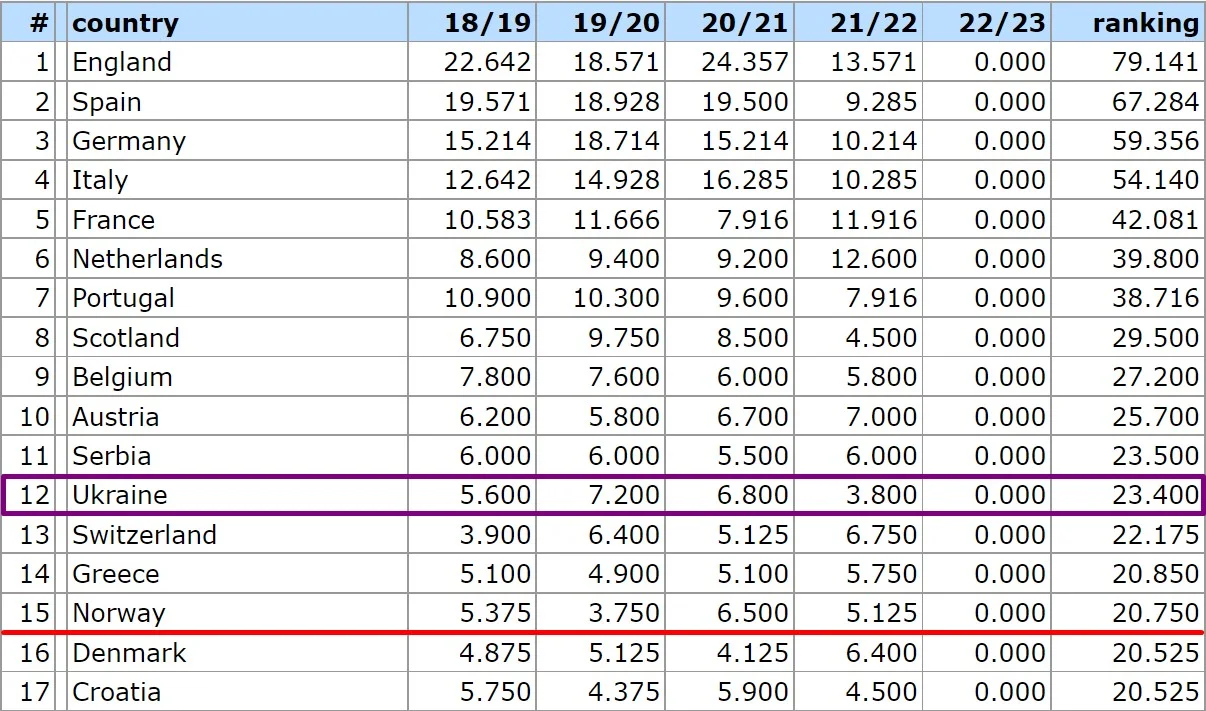Screen dimensions: 1206x711
Task: Select Netherlands in the country column
Action: point(147,259)
